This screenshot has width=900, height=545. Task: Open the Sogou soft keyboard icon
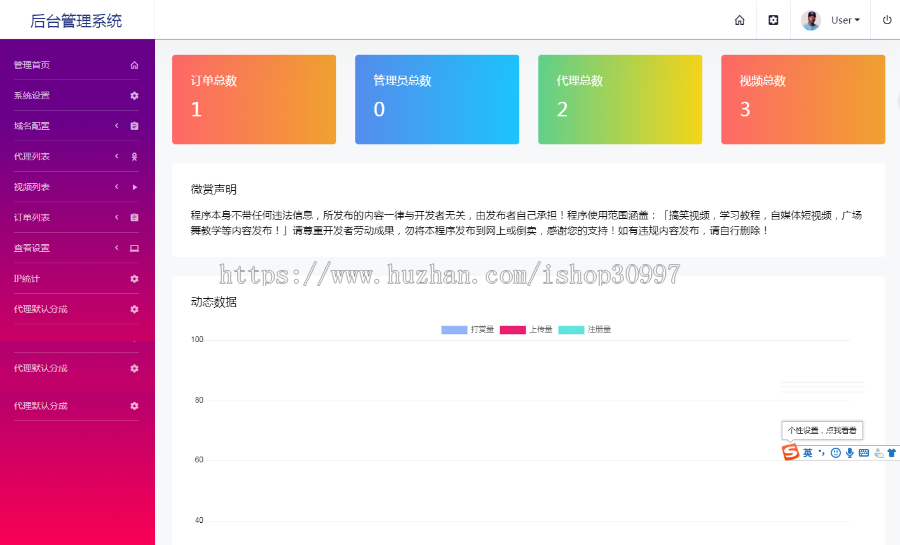[864, 453]
